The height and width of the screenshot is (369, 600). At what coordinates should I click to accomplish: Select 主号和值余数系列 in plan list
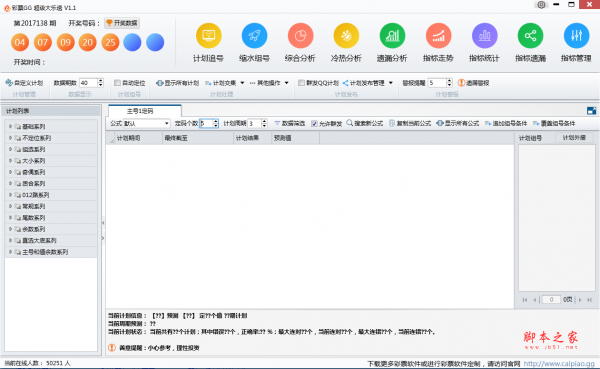click(51, 252)
